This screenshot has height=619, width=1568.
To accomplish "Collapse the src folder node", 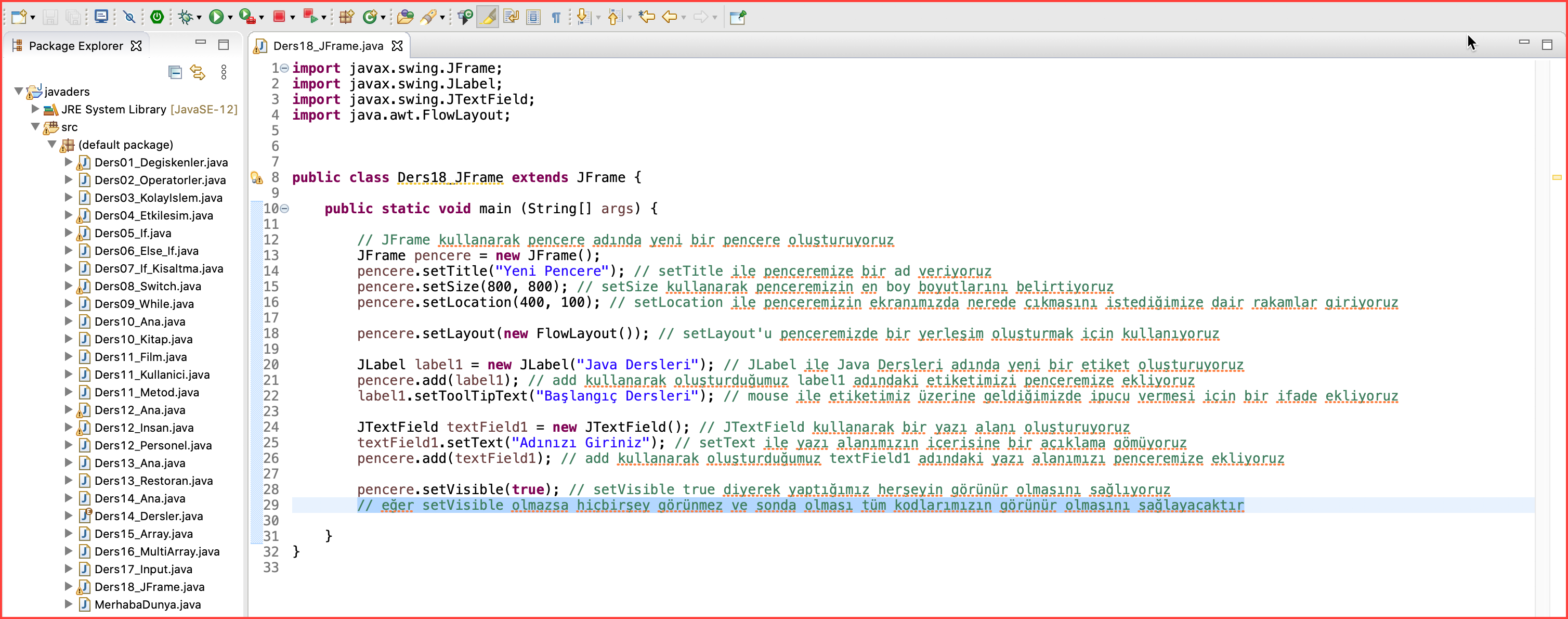I will [x=35, y=127].
